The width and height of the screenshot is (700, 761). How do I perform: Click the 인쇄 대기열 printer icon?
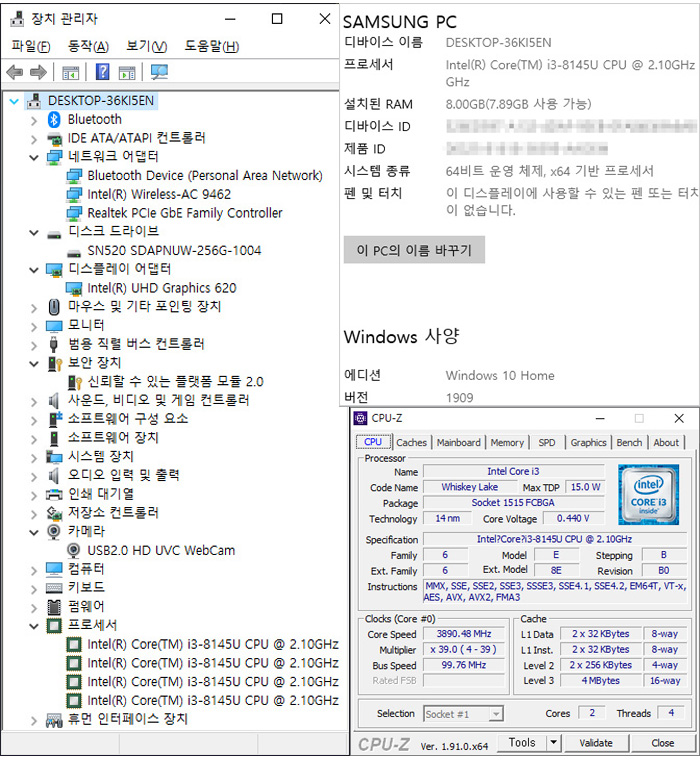point(54,494)
